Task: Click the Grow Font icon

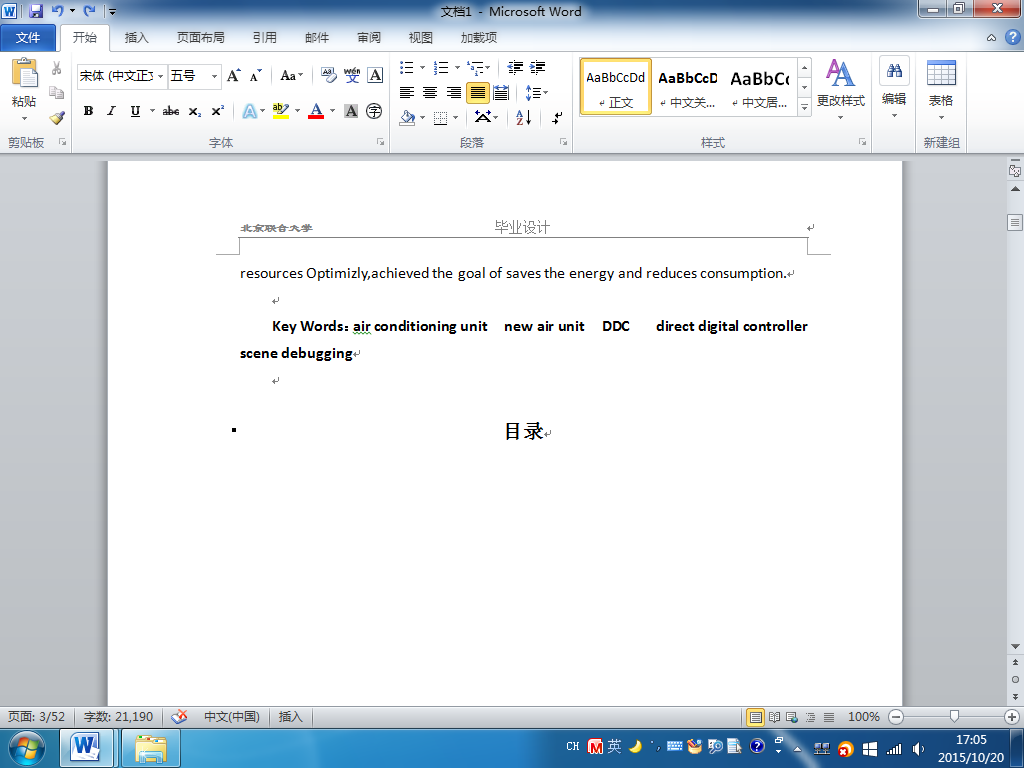Action: coord(234,76)
